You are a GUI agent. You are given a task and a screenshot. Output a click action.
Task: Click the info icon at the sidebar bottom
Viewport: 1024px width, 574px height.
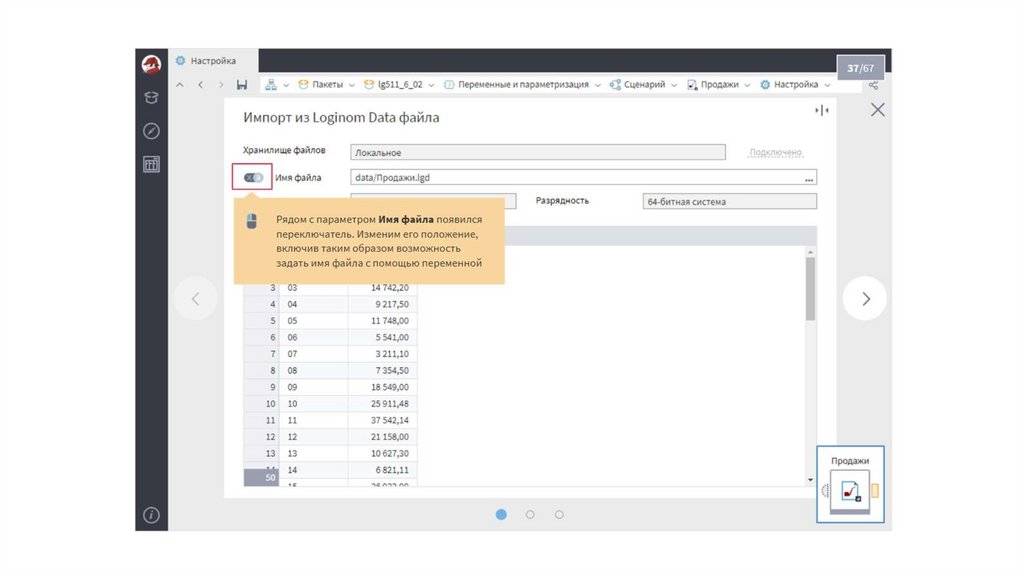[151, 515]
